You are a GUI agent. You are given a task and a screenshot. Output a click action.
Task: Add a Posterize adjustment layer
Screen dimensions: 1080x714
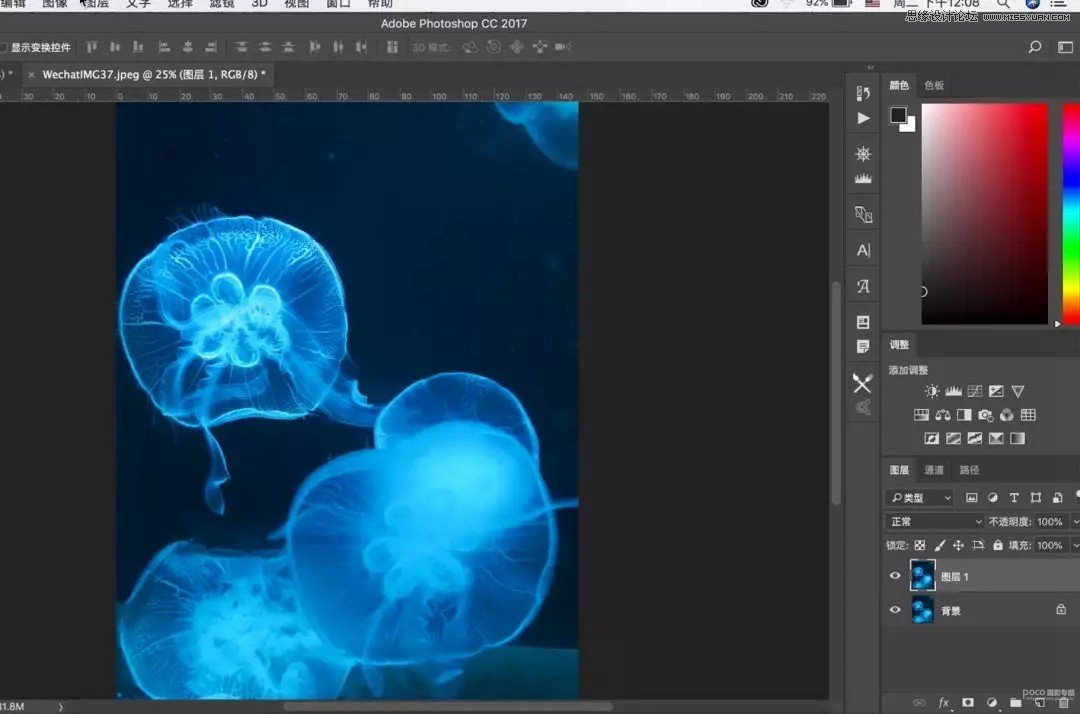pyautogui.click(x=953, y=438)
